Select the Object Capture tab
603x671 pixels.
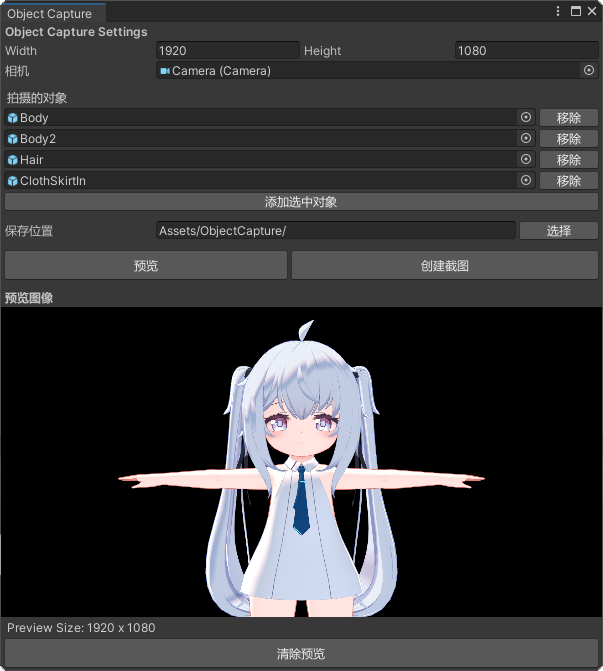tap(50, 13)
